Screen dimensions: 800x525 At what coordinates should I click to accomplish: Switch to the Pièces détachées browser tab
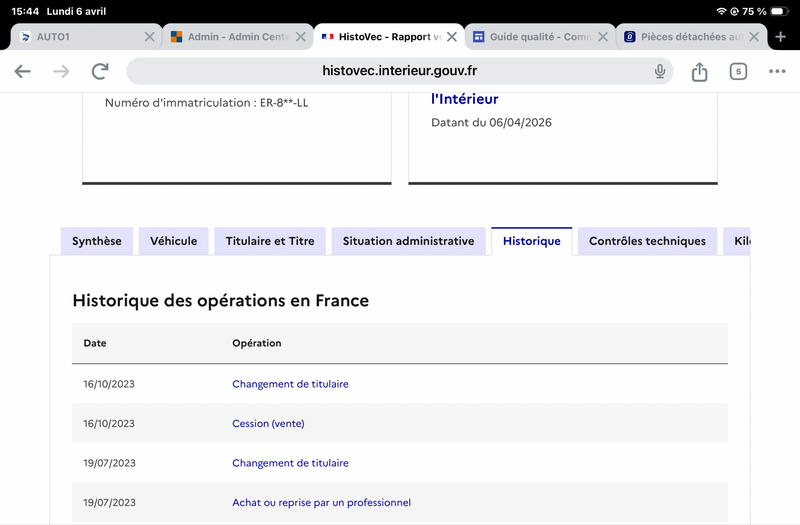click(x=683, y=37)
